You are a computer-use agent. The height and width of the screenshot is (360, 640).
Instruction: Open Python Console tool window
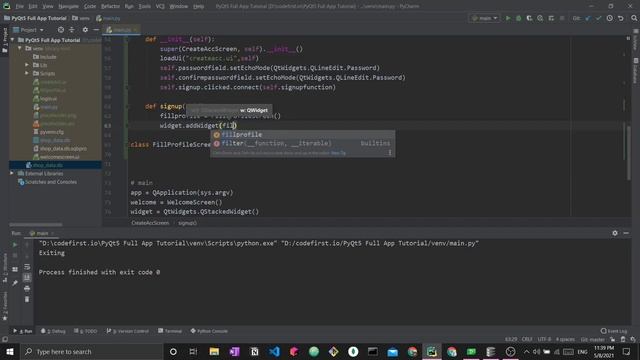[209, 331]
